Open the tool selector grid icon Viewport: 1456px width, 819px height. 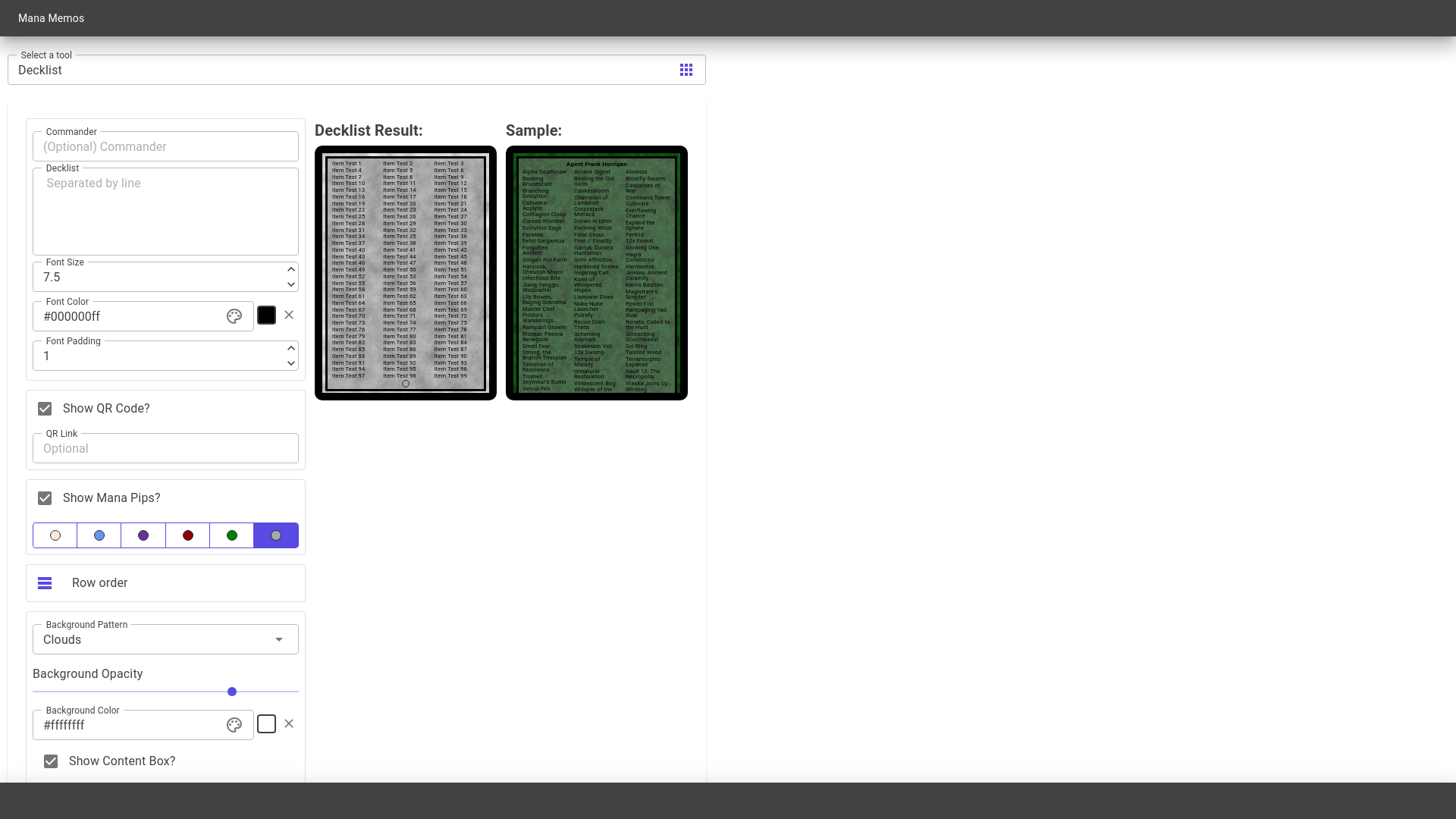tap(686, 70)
